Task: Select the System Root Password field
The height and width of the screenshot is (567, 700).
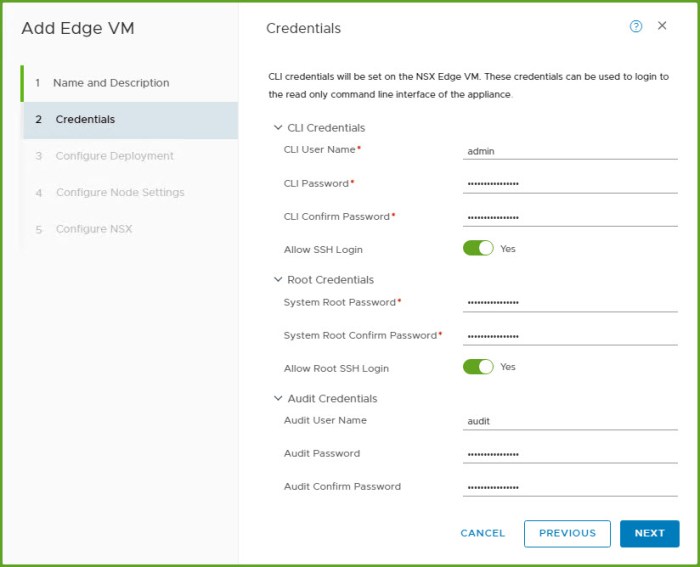Action: point(570,303)
